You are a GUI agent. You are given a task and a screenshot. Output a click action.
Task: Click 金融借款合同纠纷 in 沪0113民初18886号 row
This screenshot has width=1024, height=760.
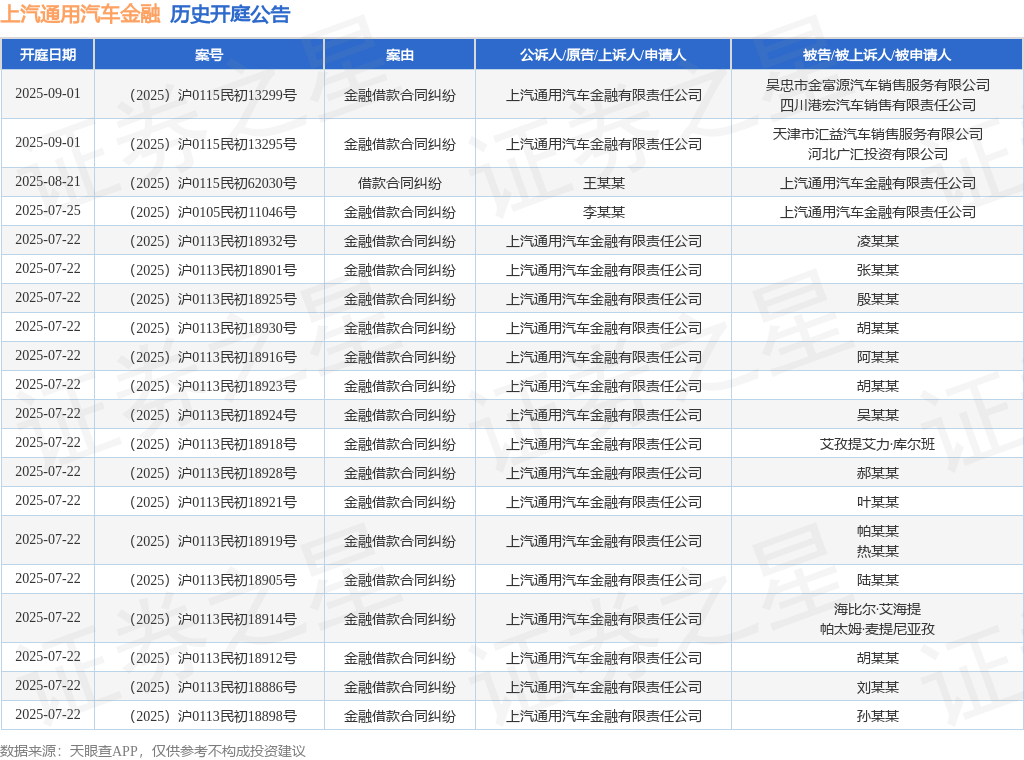(x=400, y=687)
